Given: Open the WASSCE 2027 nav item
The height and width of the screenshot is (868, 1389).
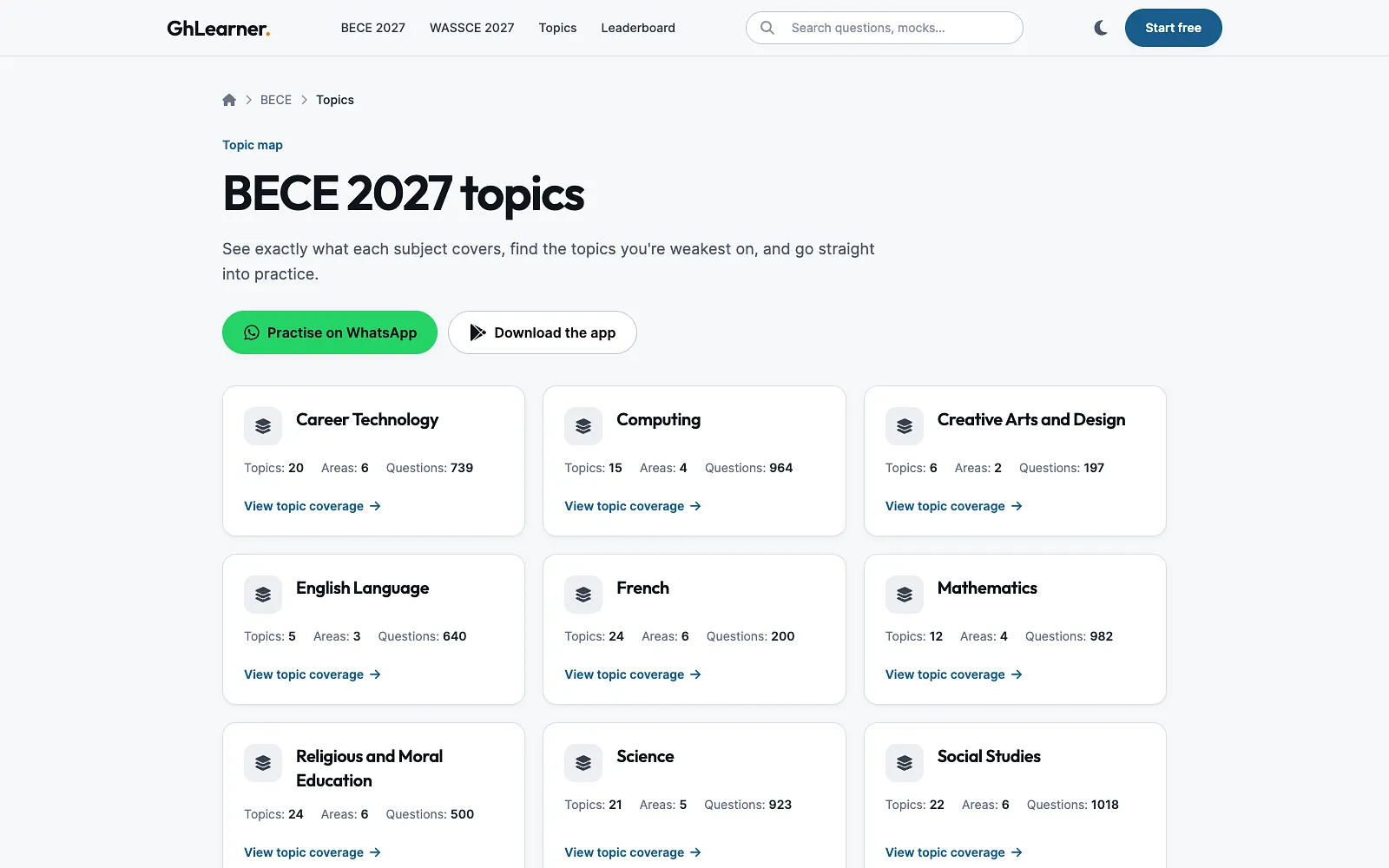Looking at the screenshot, I should pyautogui.click(x=471, y=28).
